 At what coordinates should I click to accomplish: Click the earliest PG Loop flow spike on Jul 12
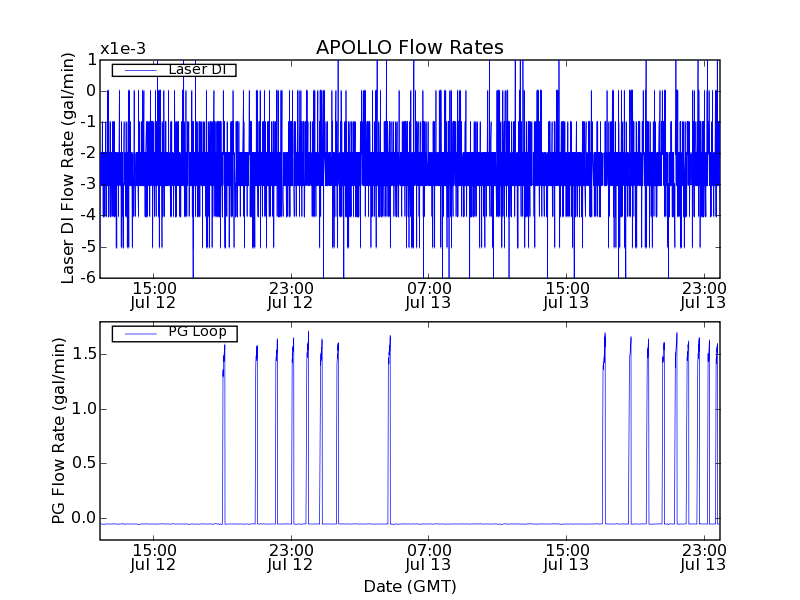(x=223, y=434)
